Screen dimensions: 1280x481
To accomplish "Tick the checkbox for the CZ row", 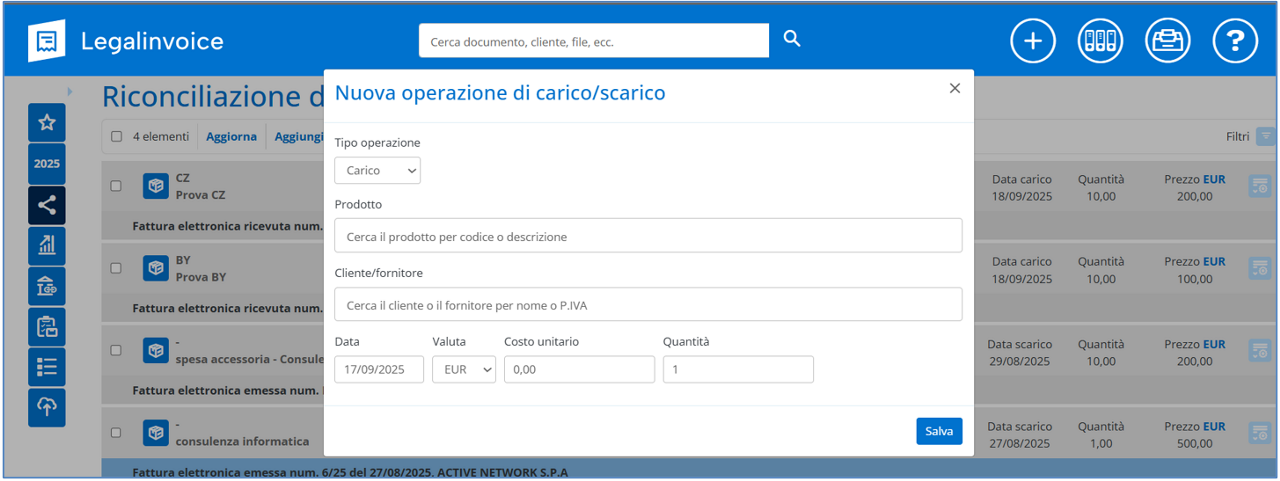I will coord(116,186).
